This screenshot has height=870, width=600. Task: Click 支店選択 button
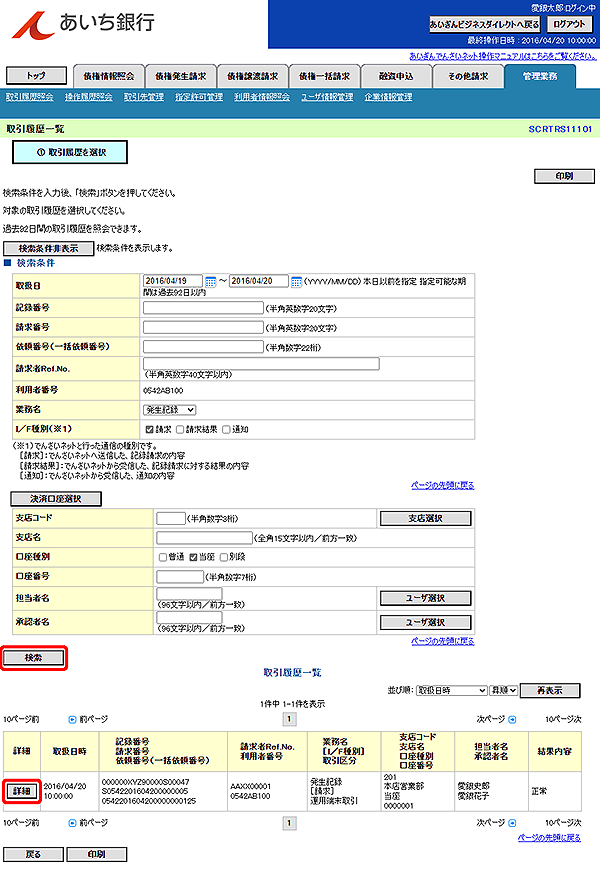[426, 518]
